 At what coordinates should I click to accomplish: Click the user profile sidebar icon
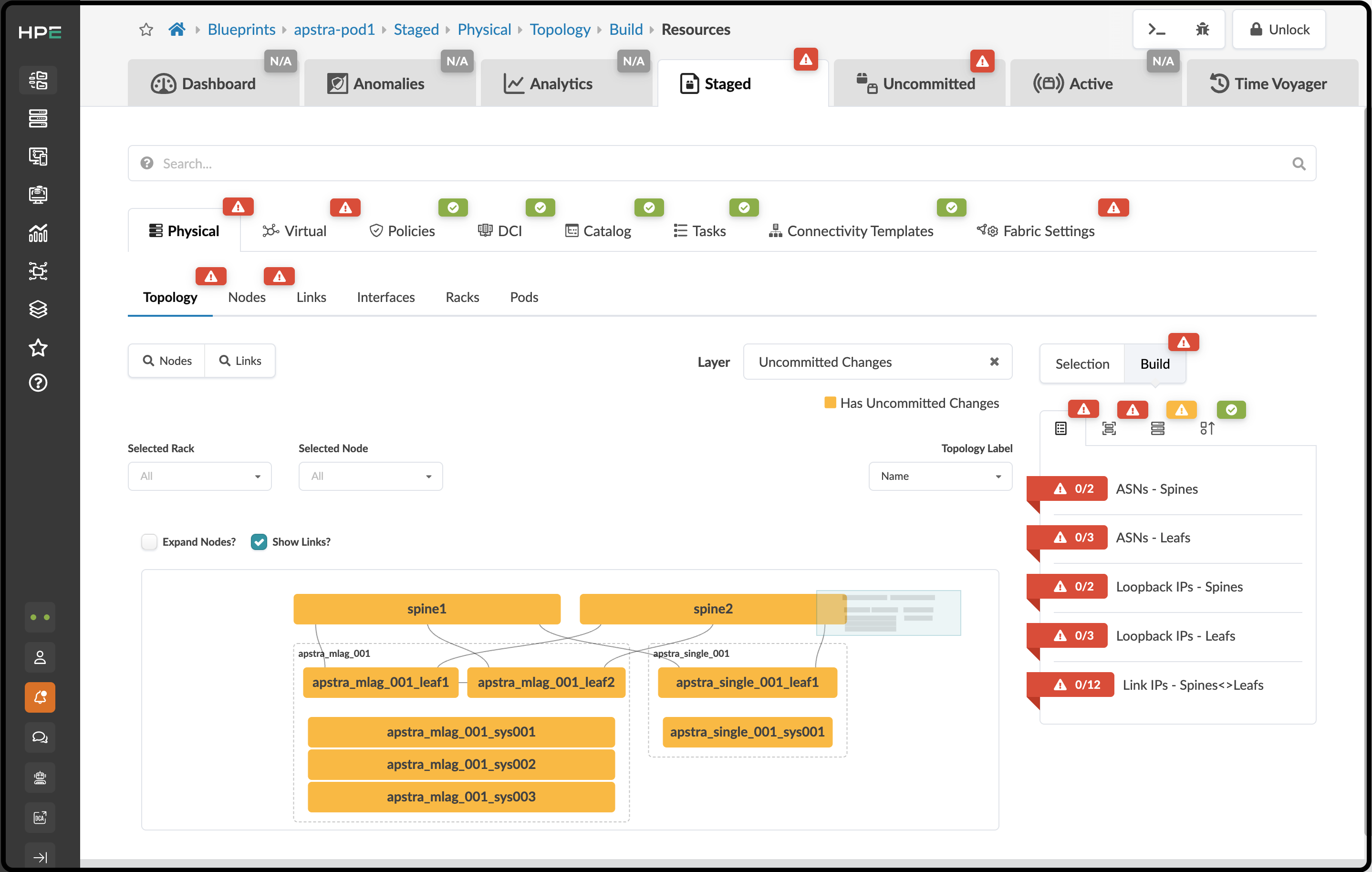(40, 658)
